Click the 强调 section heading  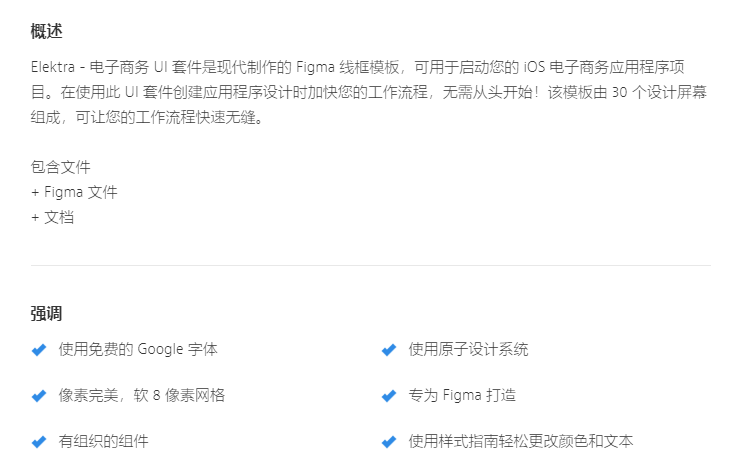coord(47,314)
